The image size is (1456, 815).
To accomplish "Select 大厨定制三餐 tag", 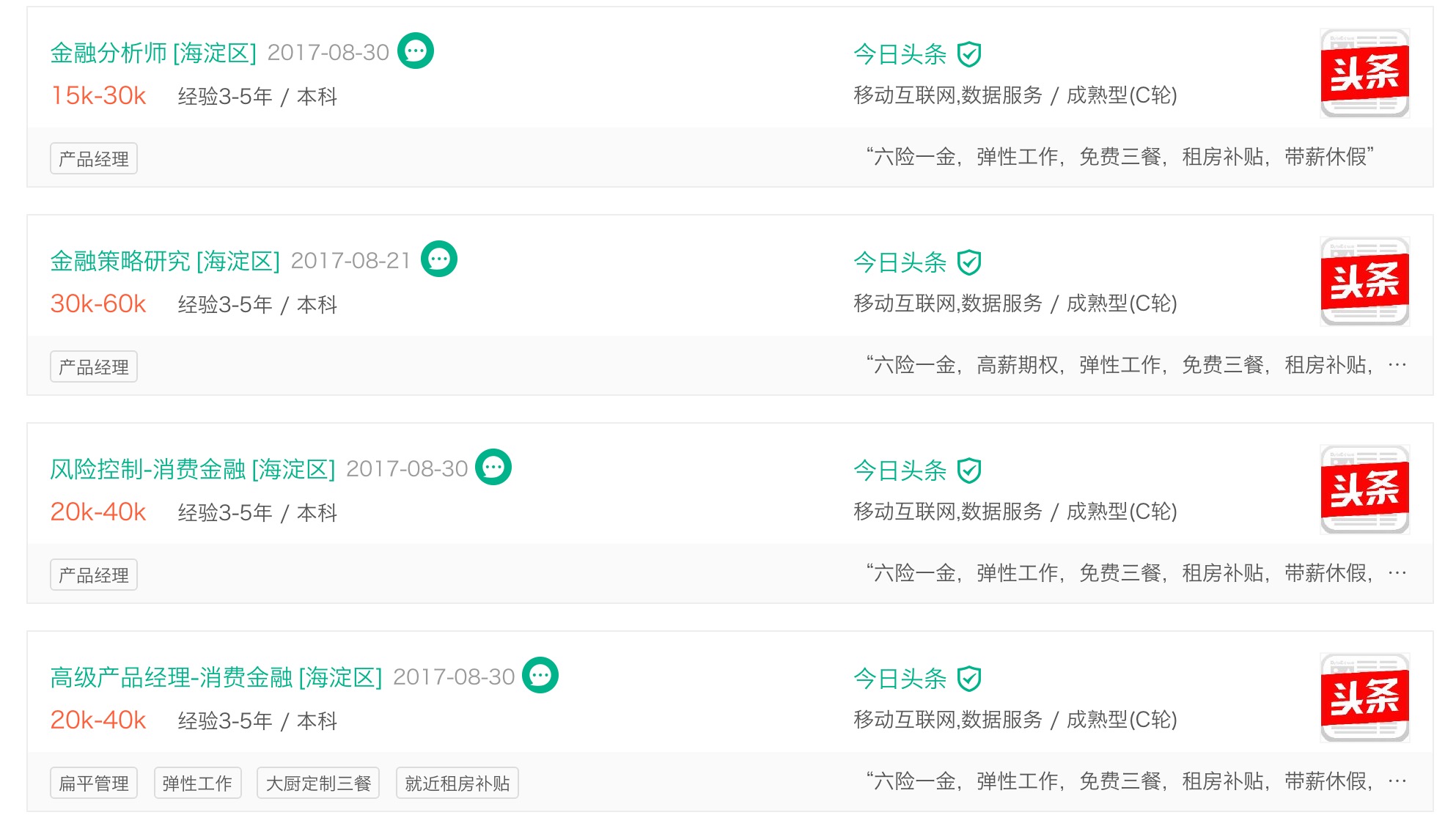I will [318, 783].
